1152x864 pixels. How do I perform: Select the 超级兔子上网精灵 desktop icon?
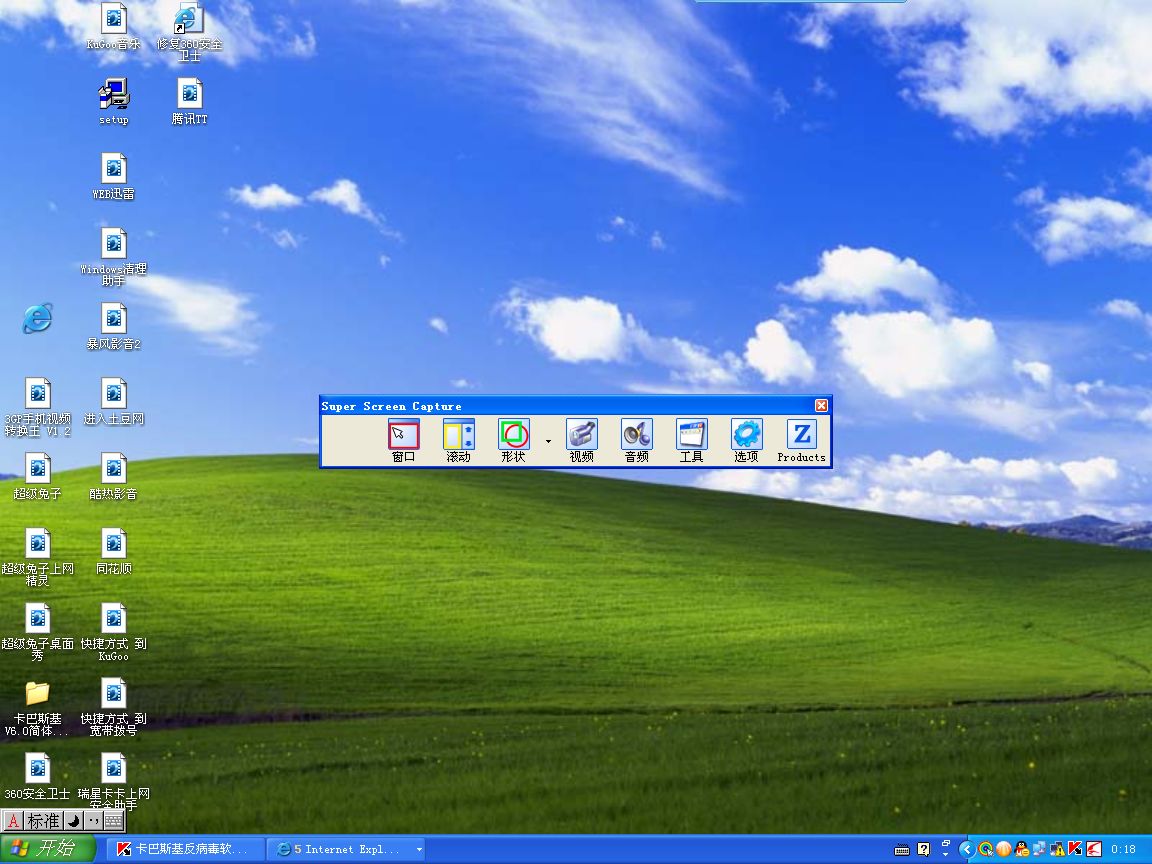coord(37,557)
